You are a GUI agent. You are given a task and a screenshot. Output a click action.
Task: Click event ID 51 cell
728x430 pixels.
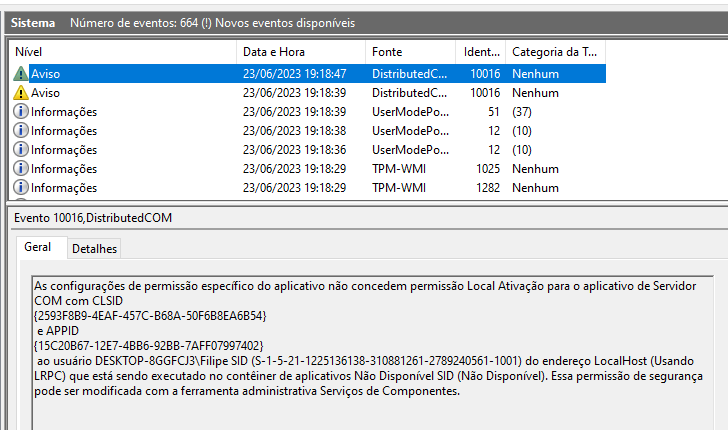click(494, 112)
